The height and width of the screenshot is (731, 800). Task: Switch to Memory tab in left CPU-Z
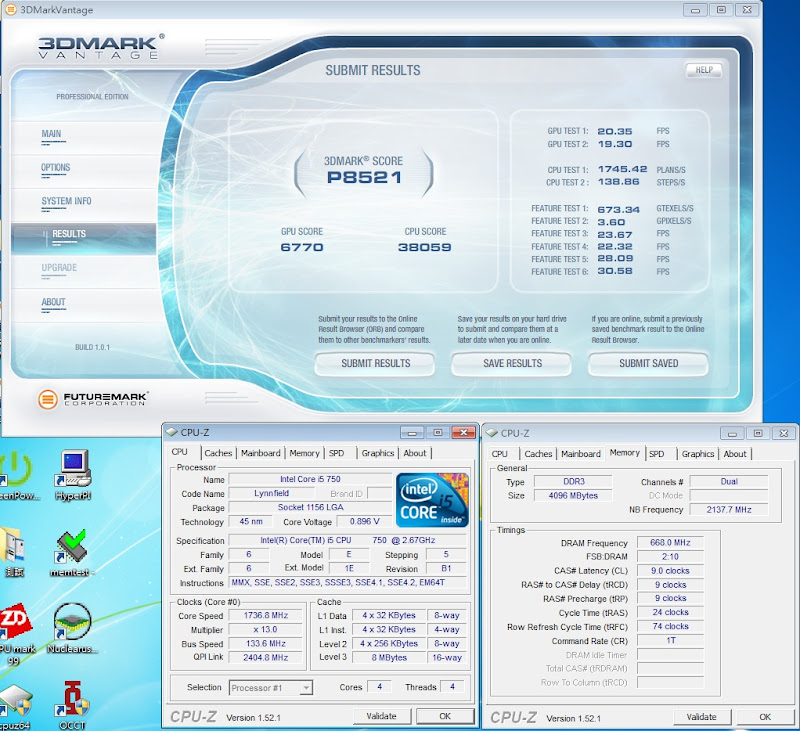tap(304, 453)
